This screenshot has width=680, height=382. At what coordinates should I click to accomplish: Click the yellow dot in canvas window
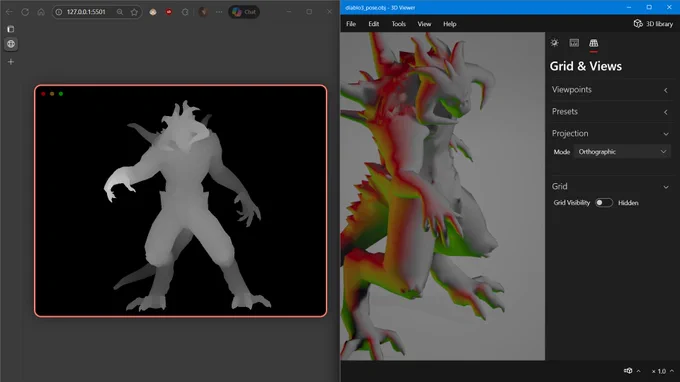(52, 94)
